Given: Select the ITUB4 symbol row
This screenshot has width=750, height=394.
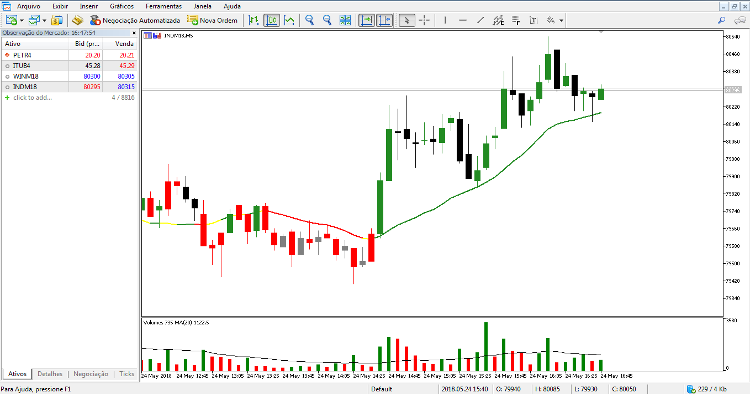Looking at the screenshot, I should coord(69,66).
